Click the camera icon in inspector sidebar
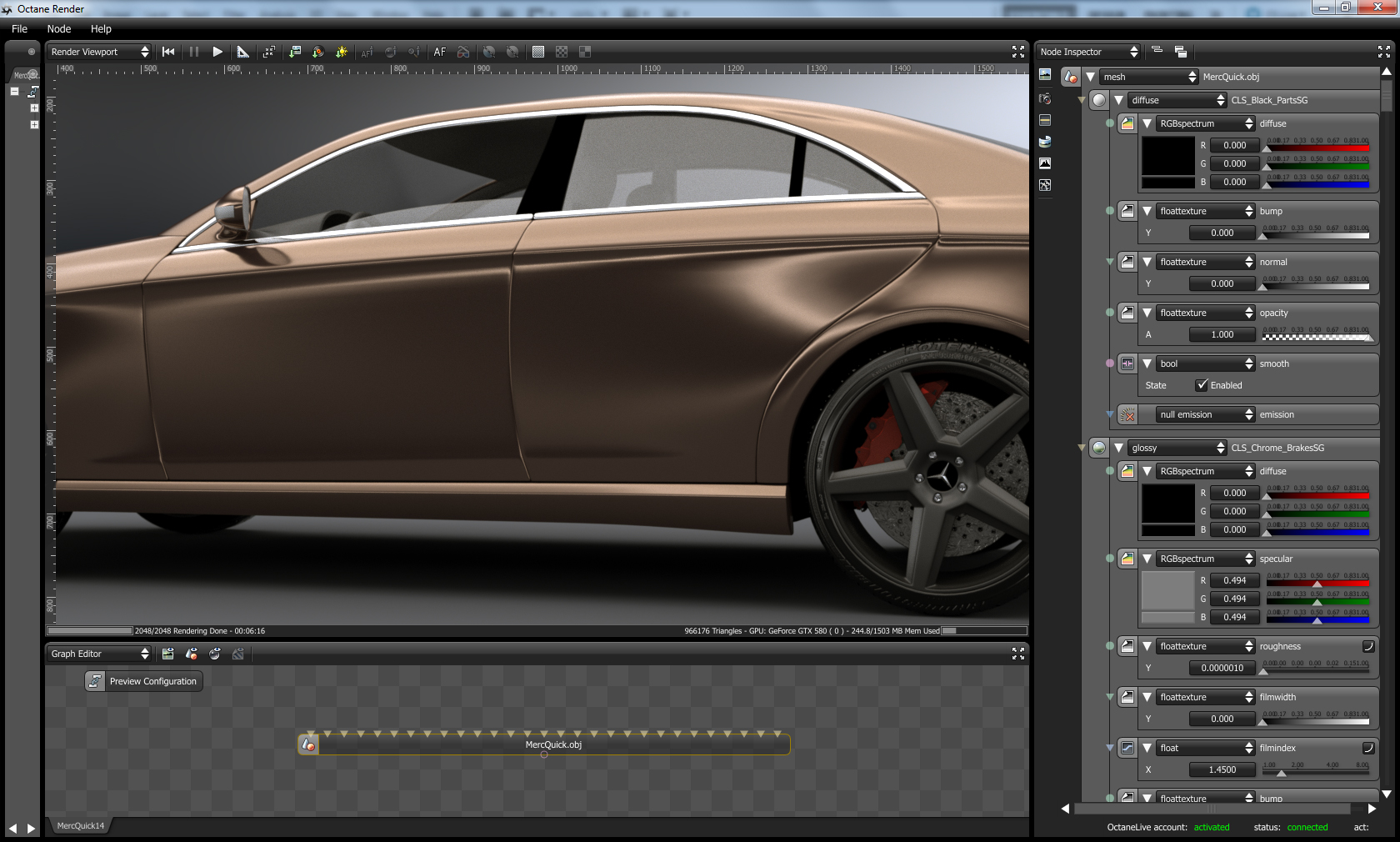This screenshot has height=842, width=1400. coord(1045,98)
